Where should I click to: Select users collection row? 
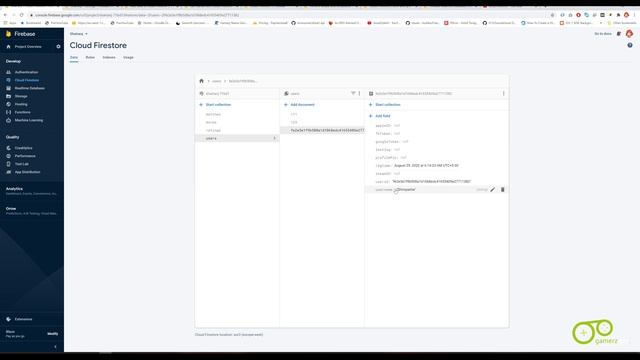pos(237,138)
